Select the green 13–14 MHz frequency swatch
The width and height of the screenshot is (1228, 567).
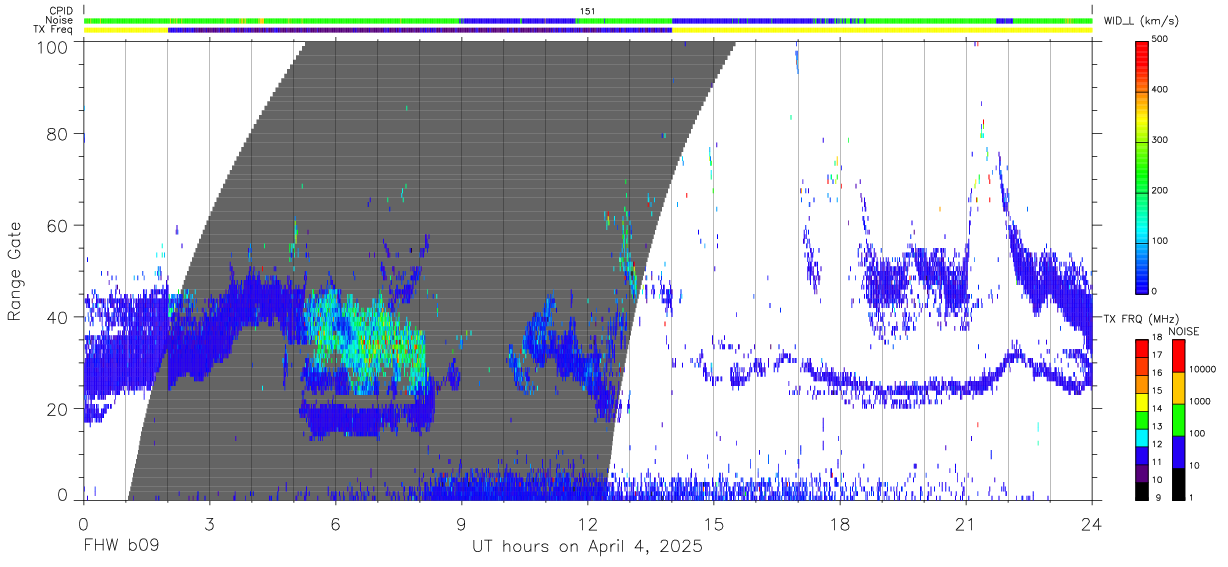tap(1141, 419)
